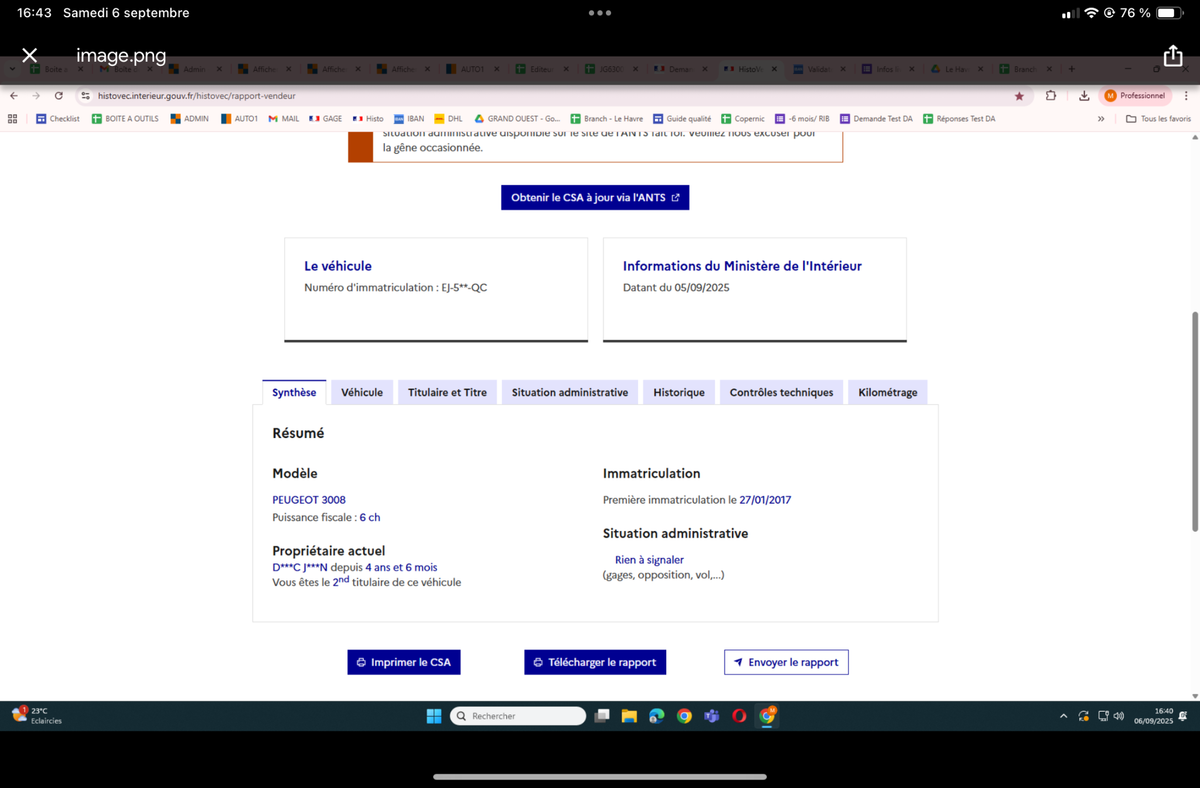Viewport: 1200px width, 788px height.
Task: Open the Réponses Test DA bookmark
Action: [959, 118]
